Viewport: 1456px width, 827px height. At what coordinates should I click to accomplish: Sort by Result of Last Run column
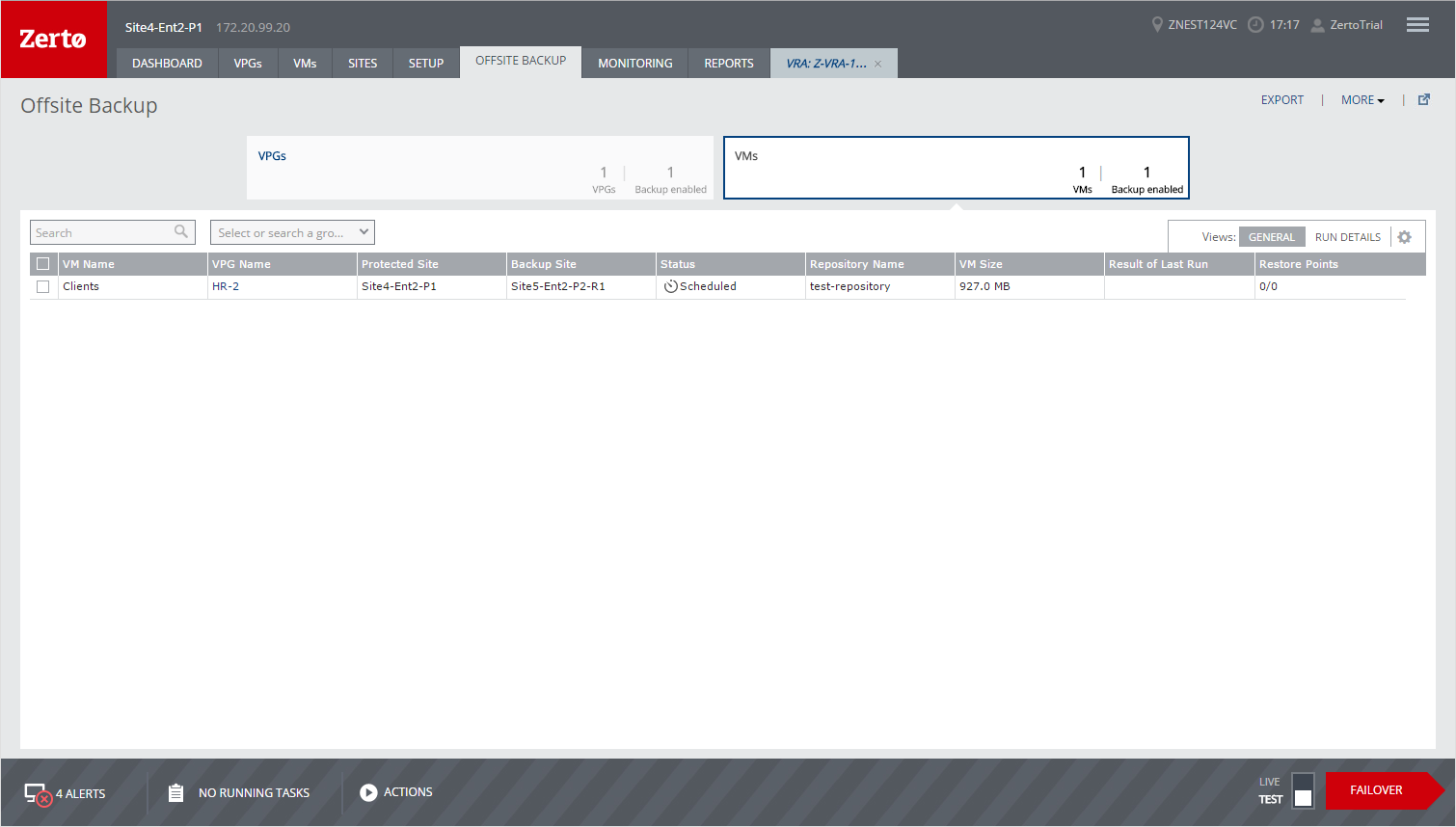(1179, 264)
